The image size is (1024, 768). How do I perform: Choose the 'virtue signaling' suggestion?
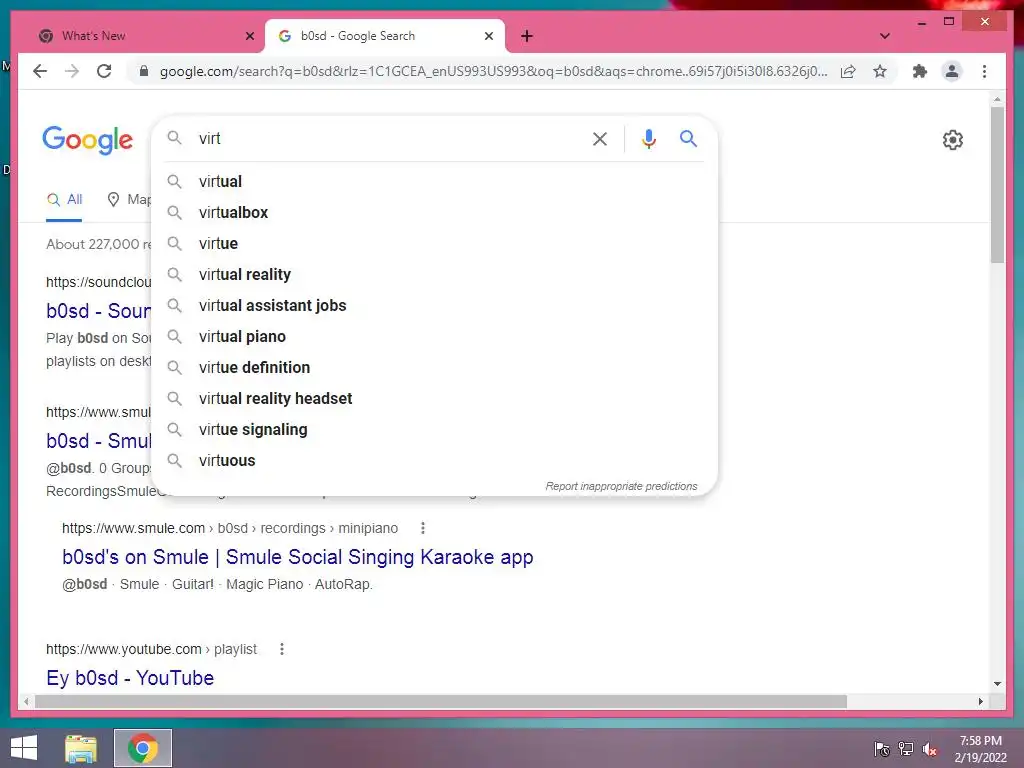(x=434, y=430)
